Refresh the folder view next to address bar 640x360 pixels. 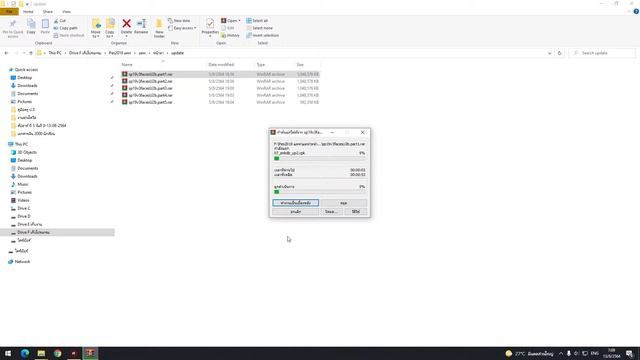(560, 53)
